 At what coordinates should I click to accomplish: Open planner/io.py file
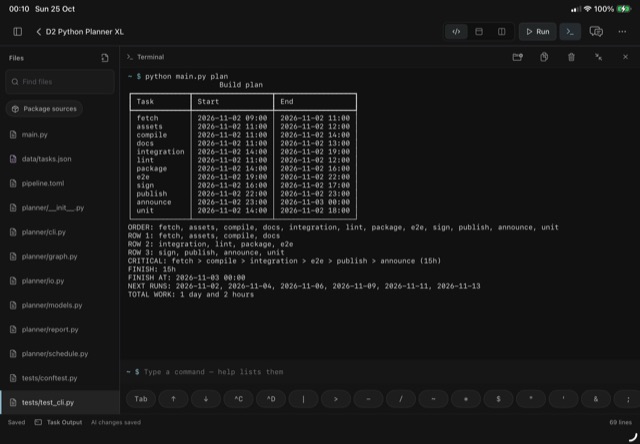pos(60,281)
